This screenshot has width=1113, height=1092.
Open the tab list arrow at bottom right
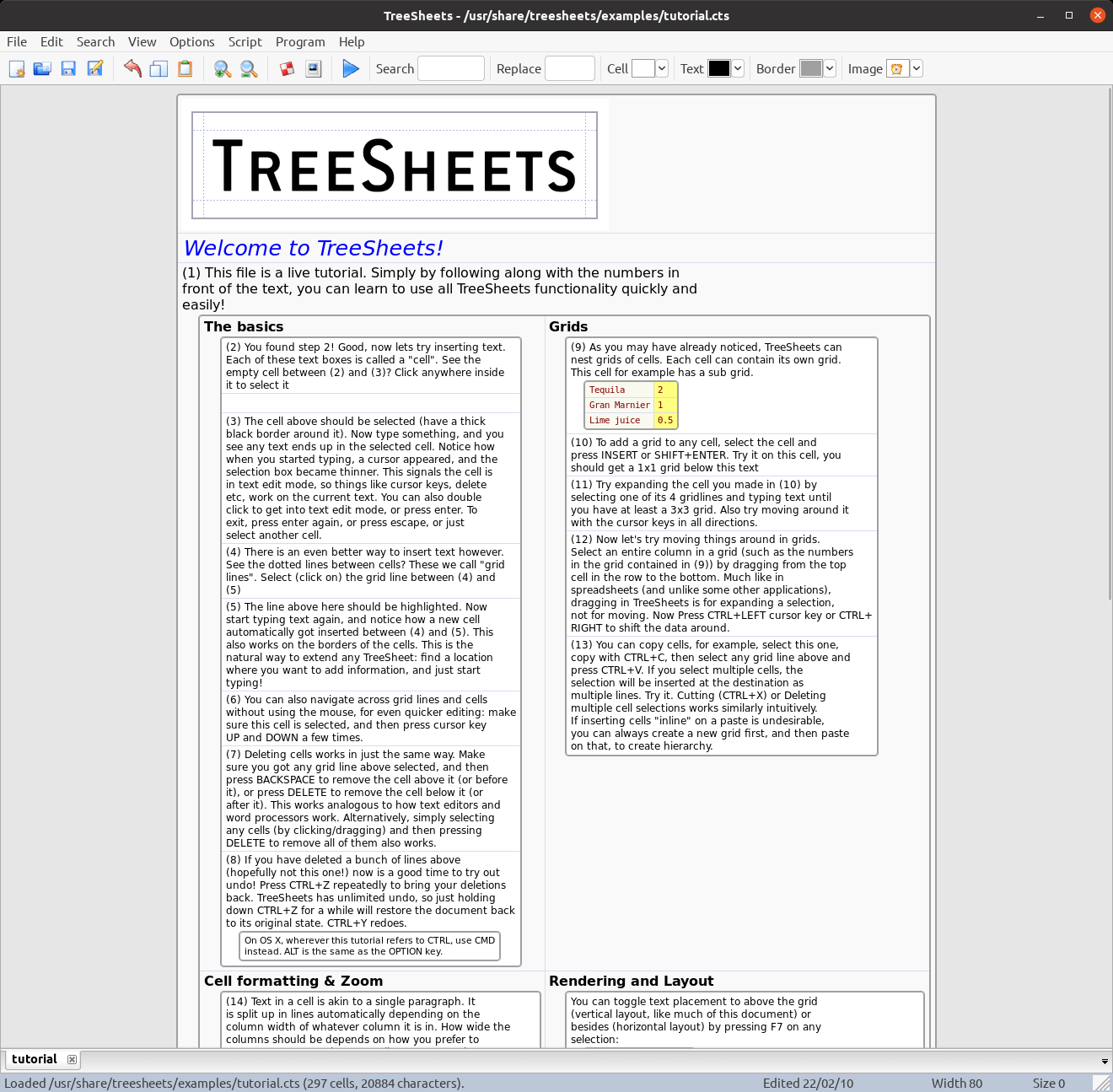(x=1105, y=1062)
